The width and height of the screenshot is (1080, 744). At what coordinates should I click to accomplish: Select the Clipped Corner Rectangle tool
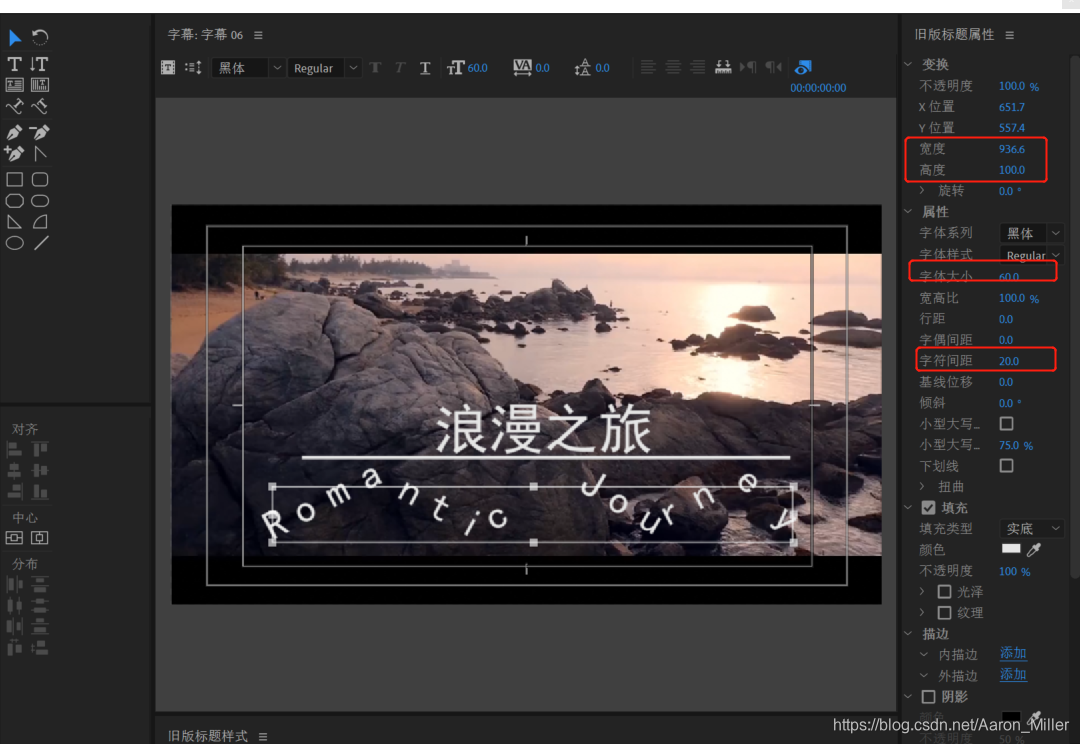pyautogui.click(x=14, y=200)
